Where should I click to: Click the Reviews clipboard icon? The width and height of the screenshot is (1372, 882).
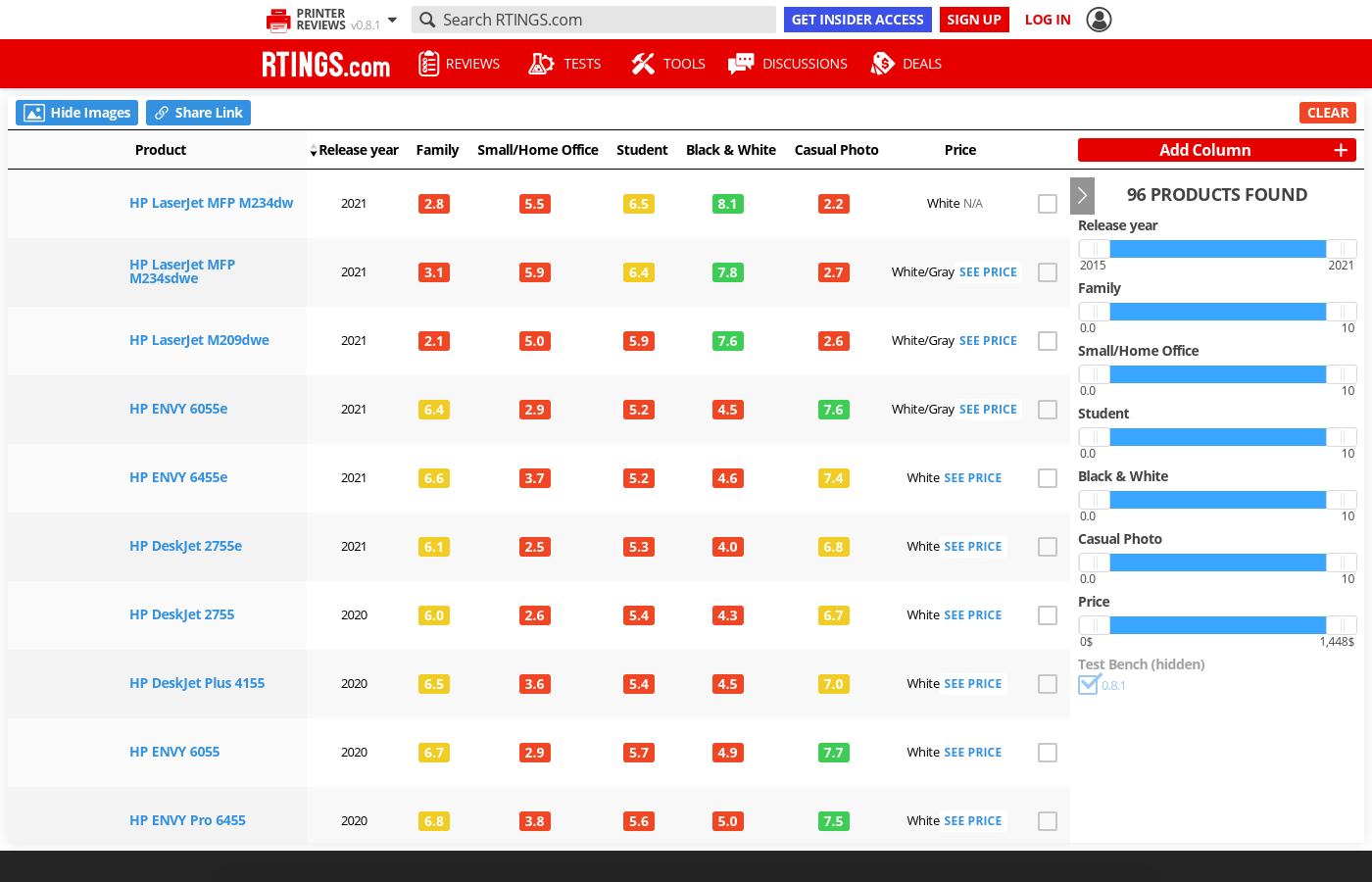pyautogui.click(x=428, y=64)
